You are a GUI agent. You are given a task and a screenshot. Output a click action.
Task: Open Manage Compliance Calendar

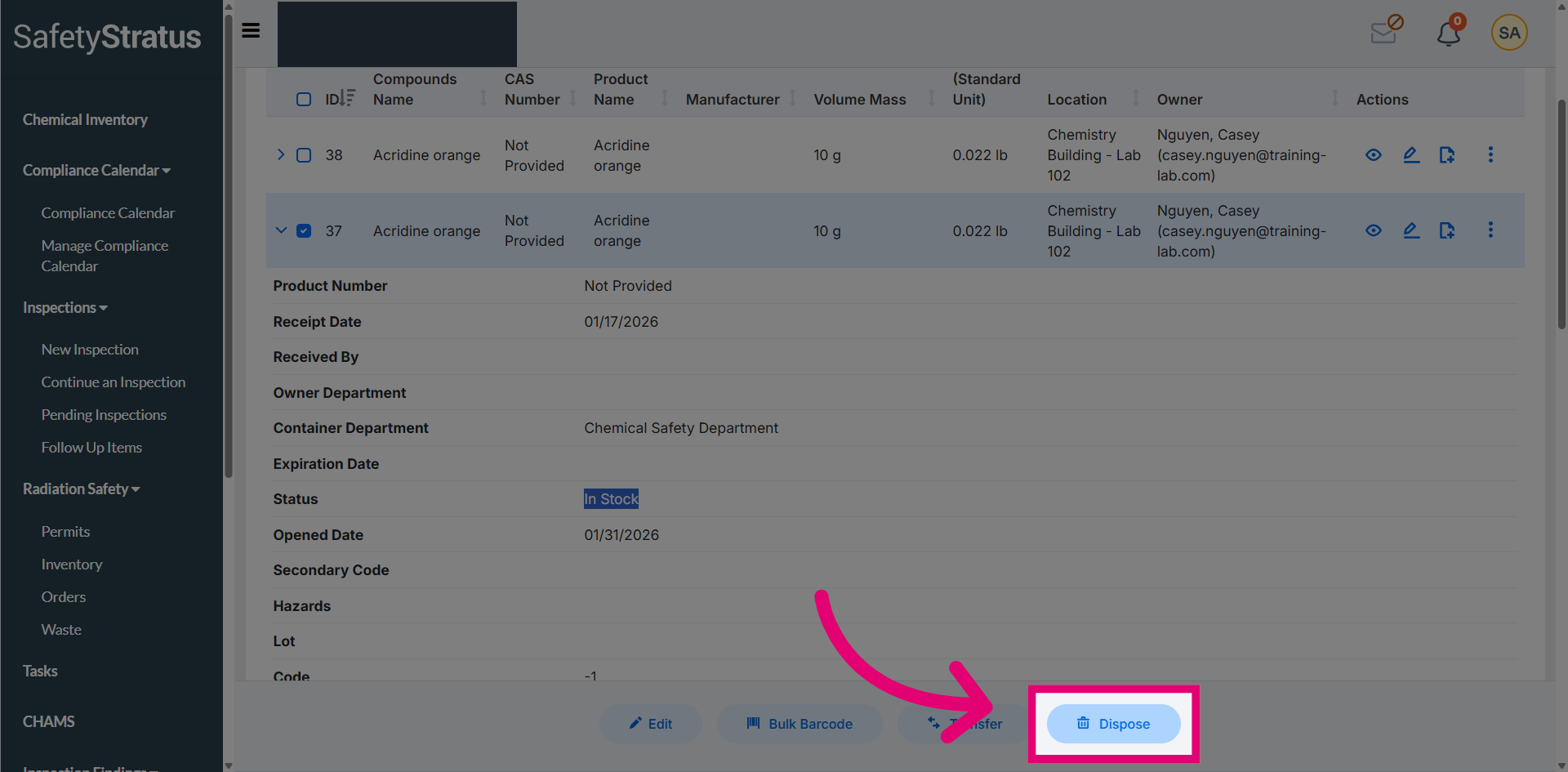pos(105,256)
